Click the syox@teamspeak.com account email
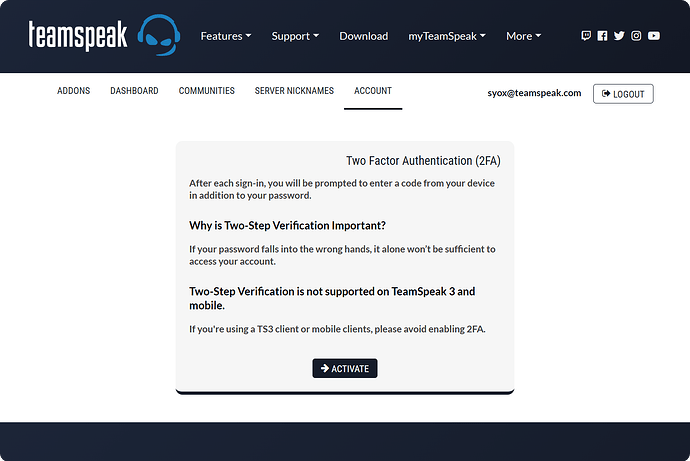This screenshot has width=690, height=461. pyautogui.click(x=533, y=93)
